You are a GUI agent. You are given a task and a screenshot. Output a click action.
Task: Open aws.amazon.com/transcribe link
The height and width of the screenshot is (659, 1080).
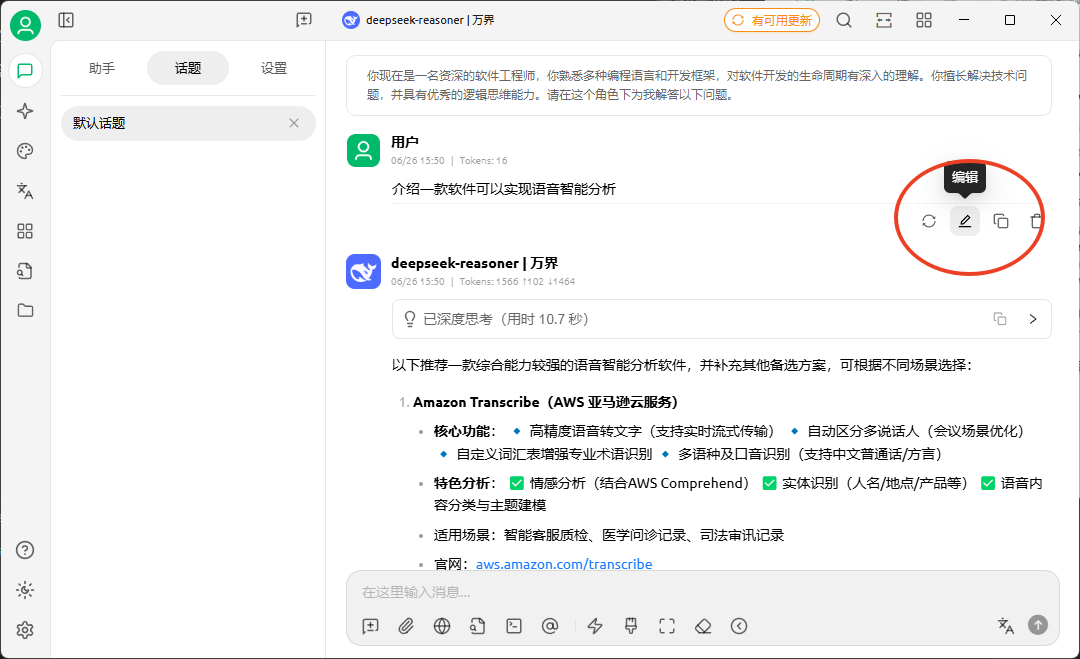pos(563,564)
